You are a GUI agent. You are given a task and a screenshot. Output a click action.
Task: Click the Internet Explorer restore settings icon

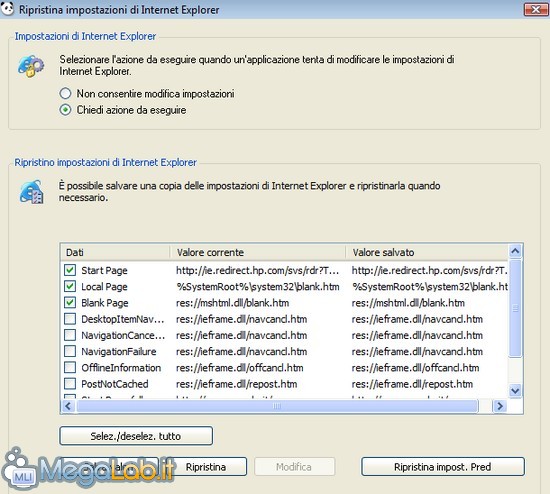[32, 192]
